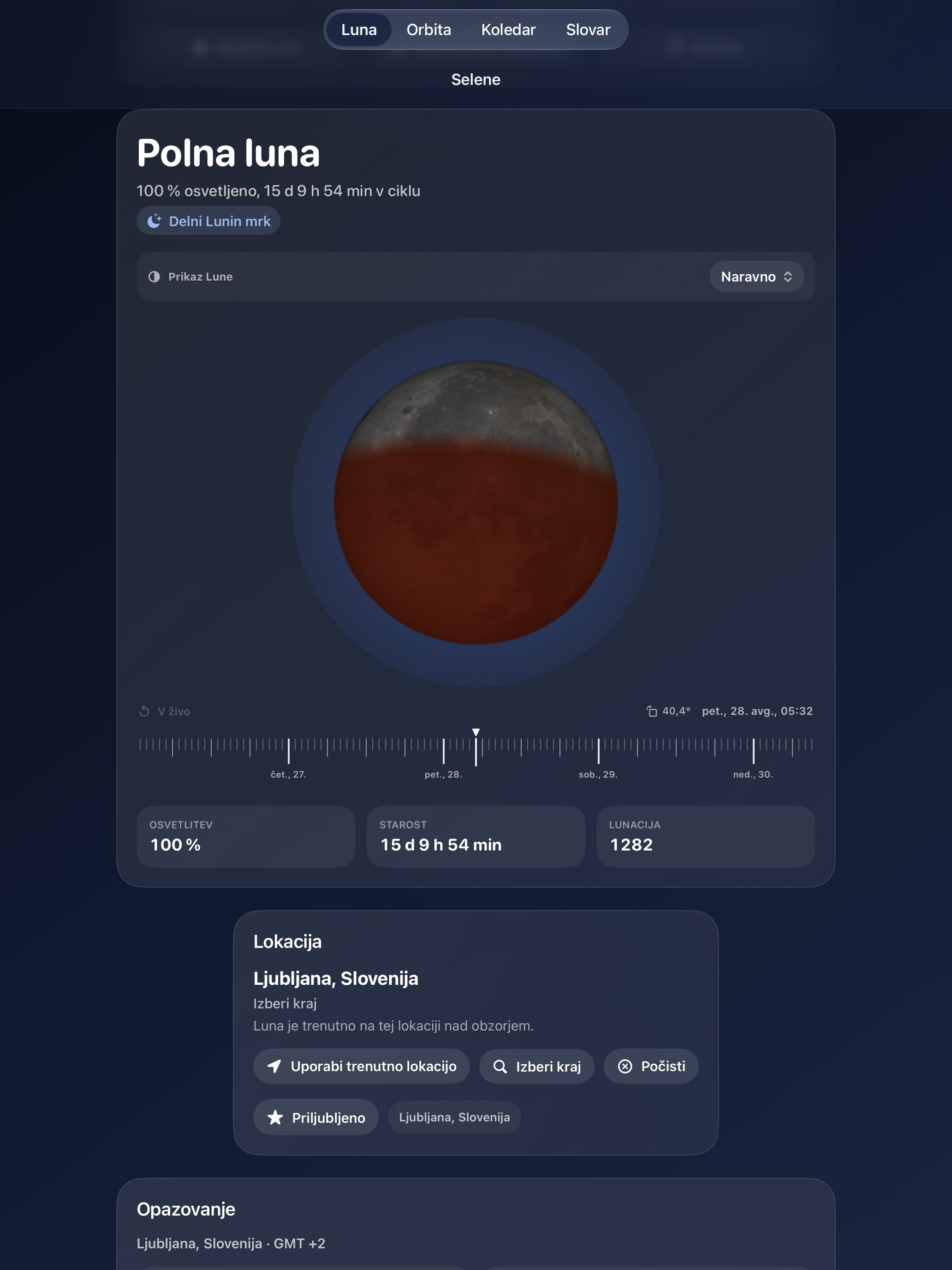Screen dimensions: 952x1270
Task: Open the Delni Lunin mrk eclipse badge
Action: pos(208,221)
